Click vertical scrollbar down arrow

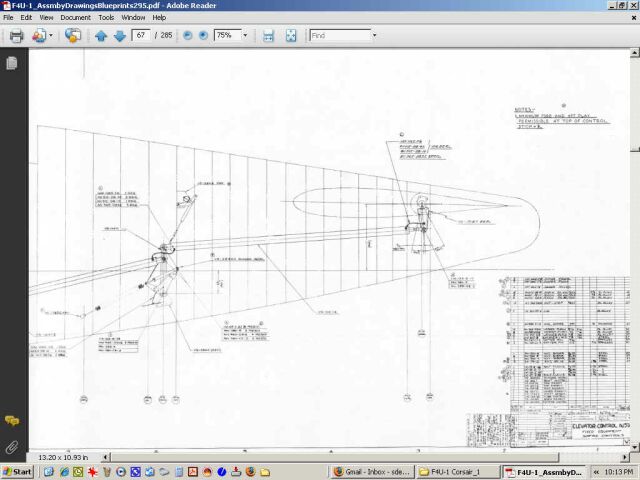(x=635, y=447)
